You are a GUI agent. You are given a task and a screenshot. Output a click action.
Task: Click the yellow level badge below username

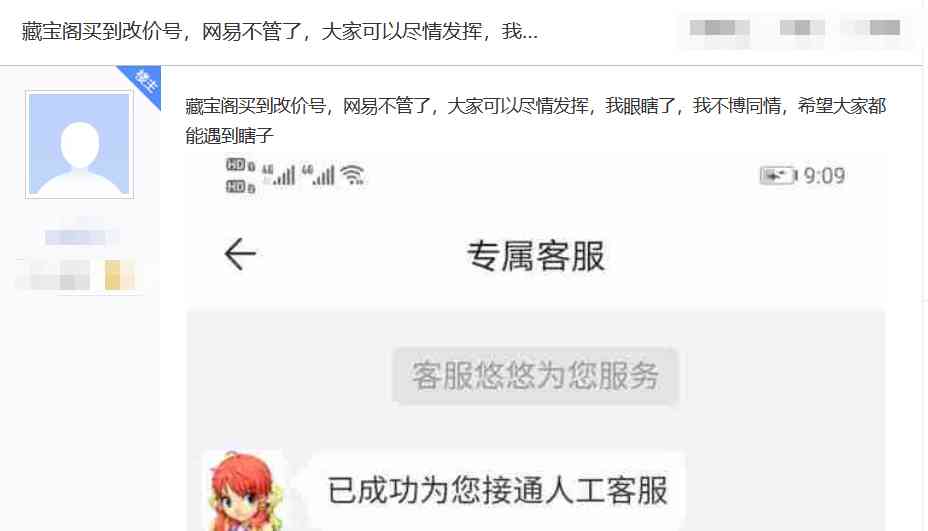119,275
